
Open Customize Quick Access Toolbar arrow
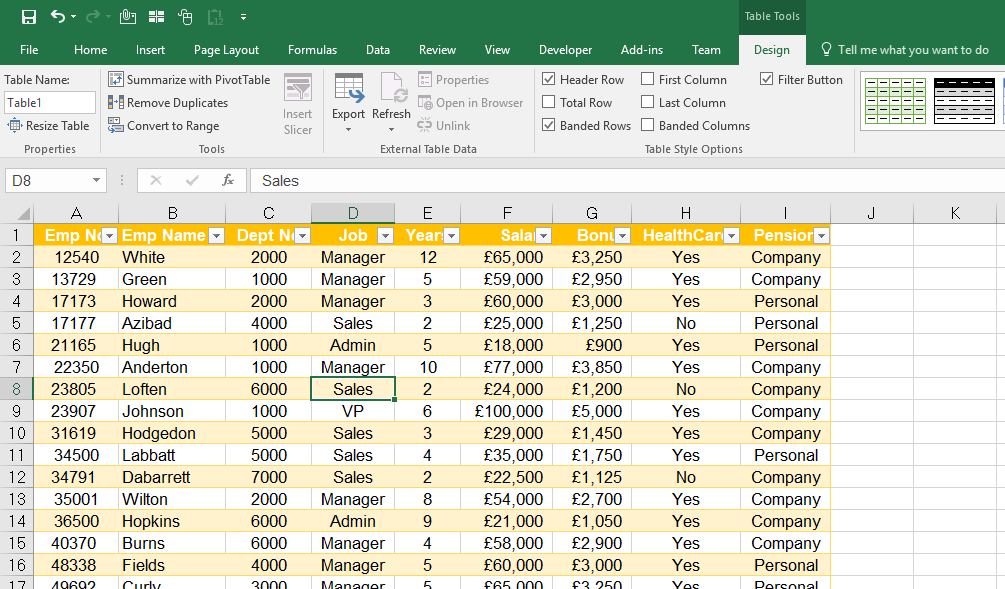click(x=244, y=17)
